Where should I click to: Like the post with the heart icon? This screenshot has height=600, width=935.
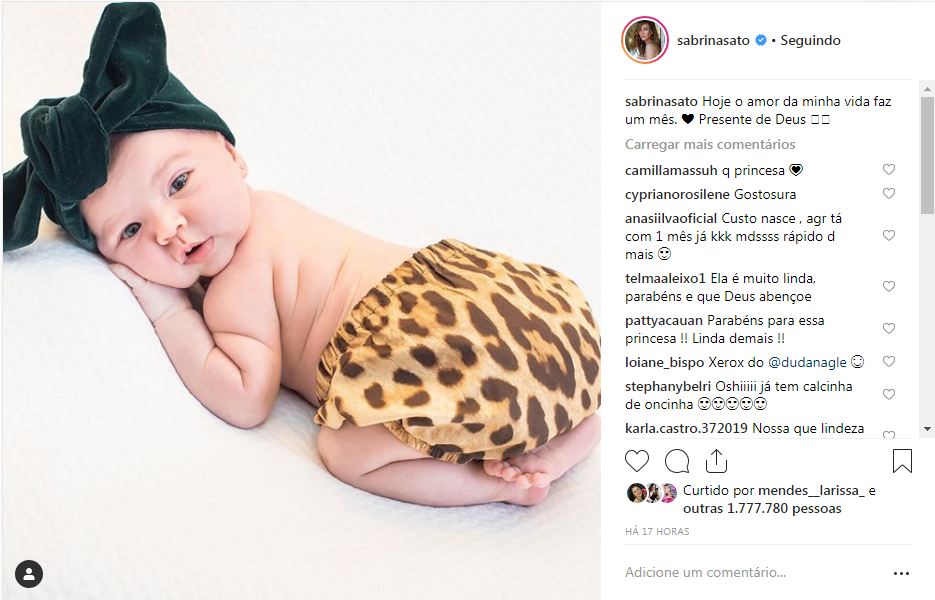point(637,461)
